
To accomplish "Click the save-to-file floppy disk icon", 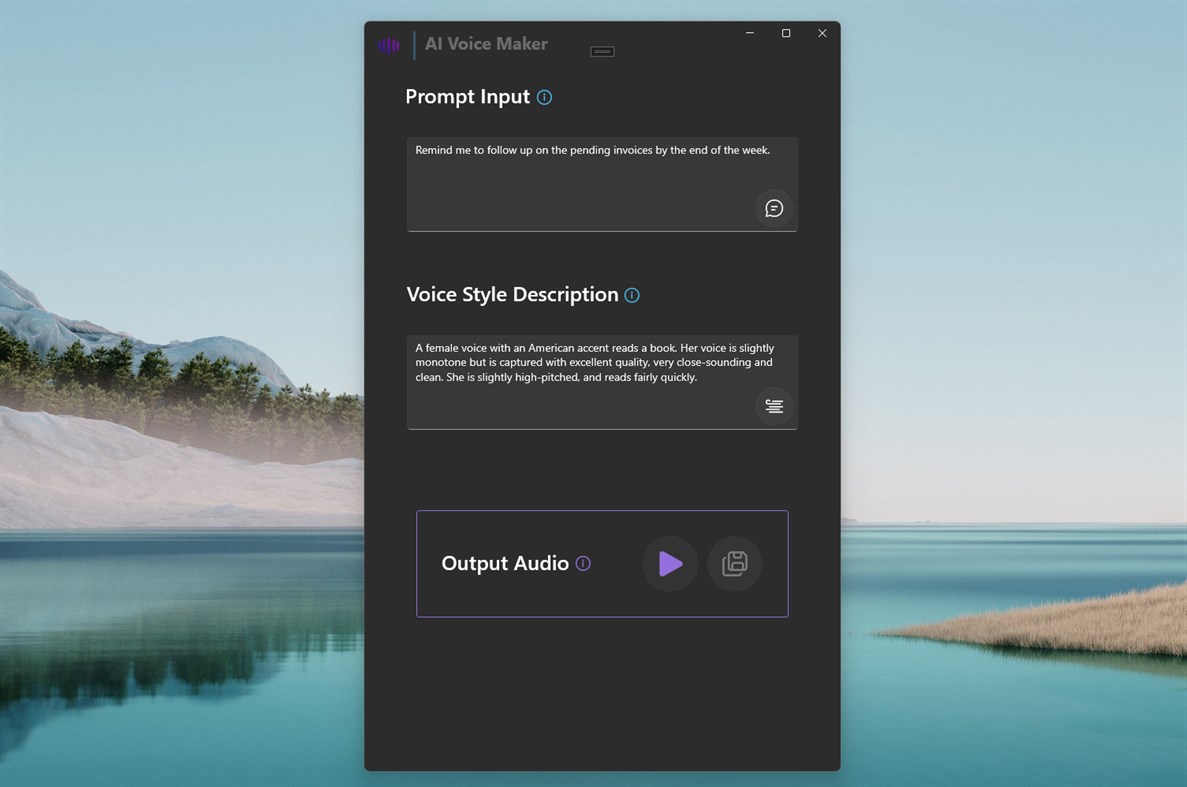I will point(734,563).
